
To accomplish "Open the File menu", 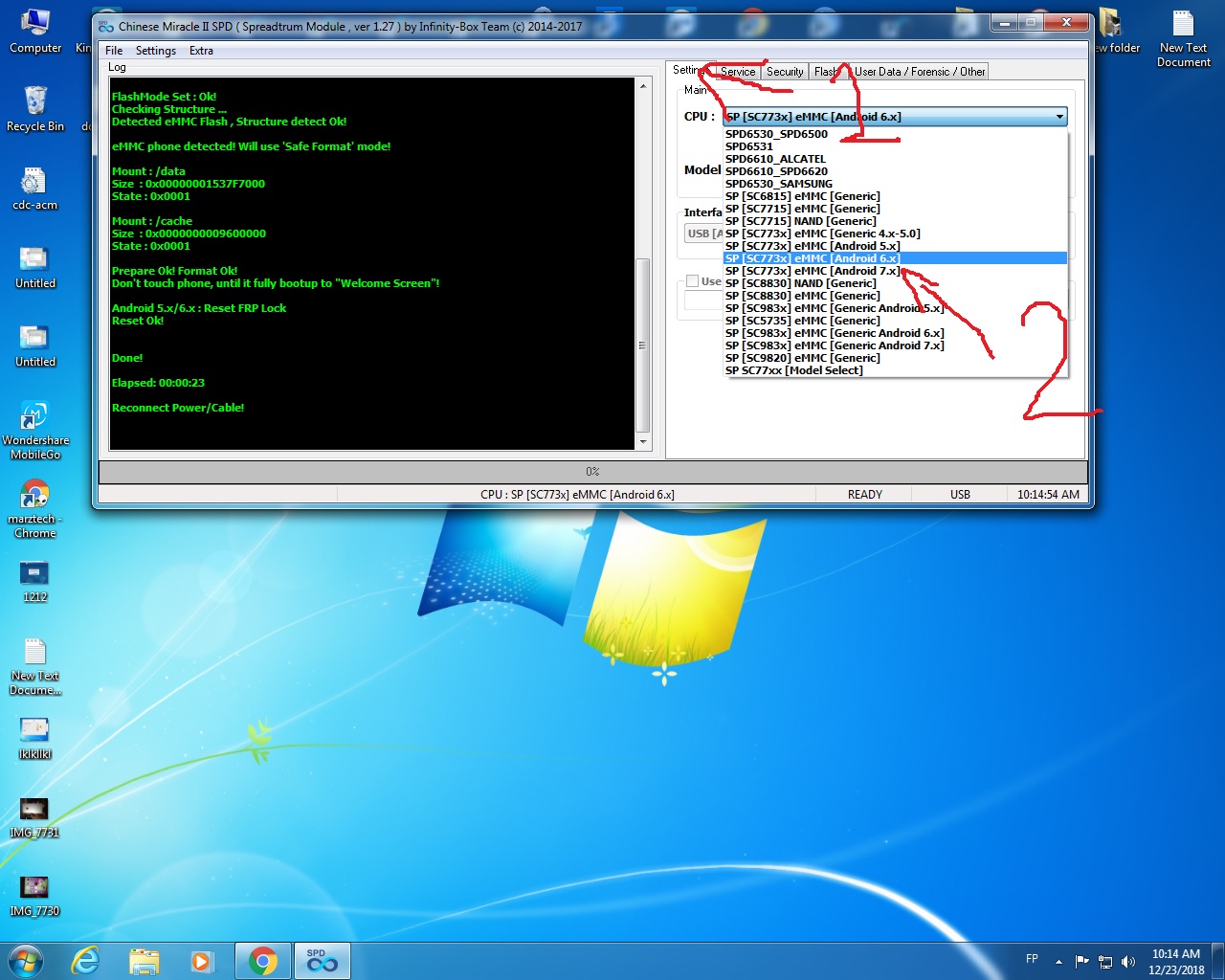I will 114,51.
